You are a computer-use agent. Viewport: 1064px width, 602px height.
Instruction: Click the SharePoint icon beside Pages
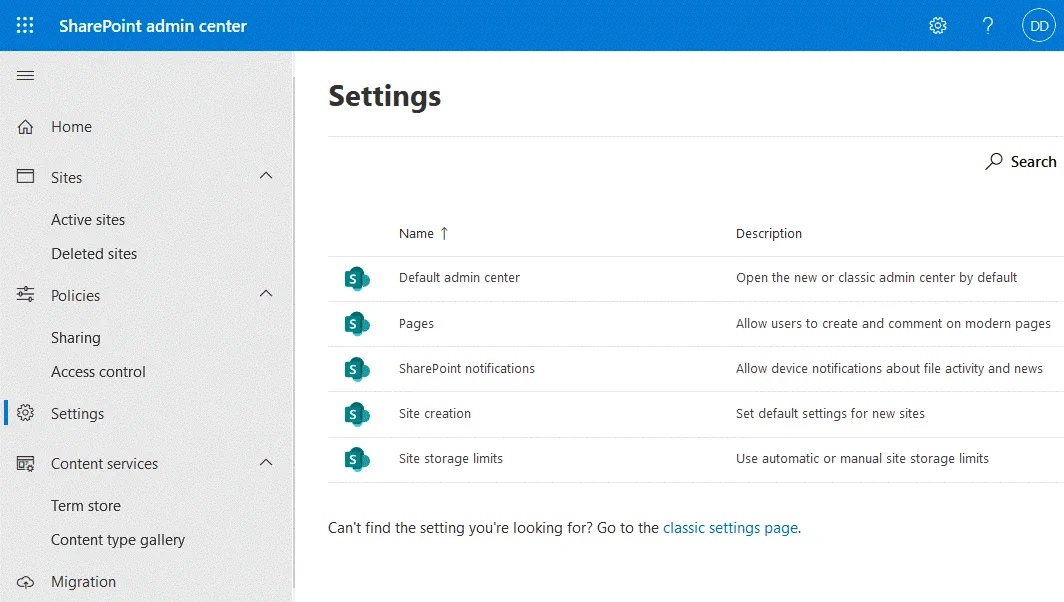click(357, 323)
